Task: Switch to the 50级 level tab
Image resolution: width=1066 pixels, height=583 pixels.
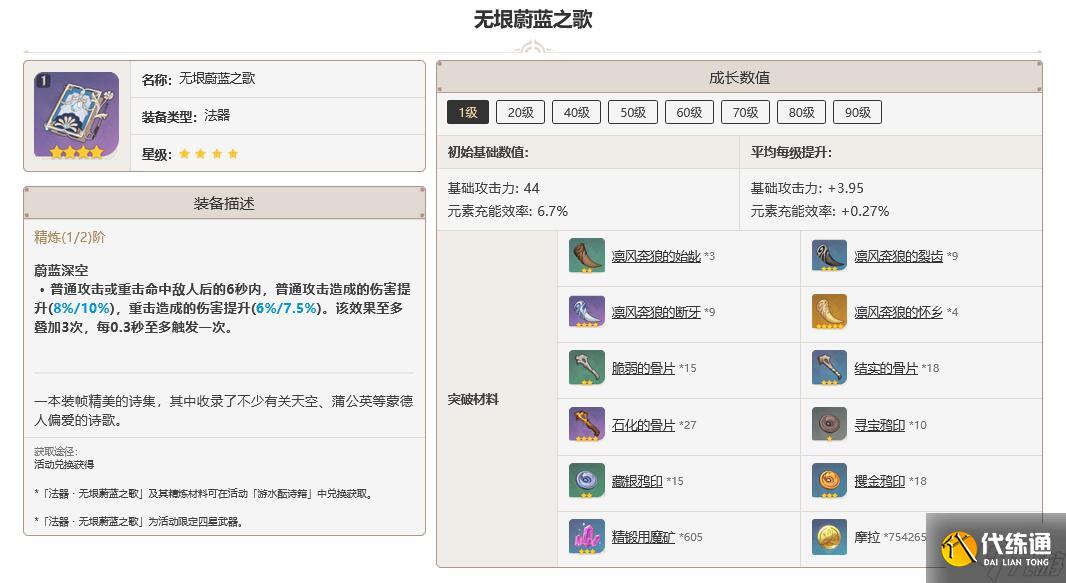Action: point(633,112)
